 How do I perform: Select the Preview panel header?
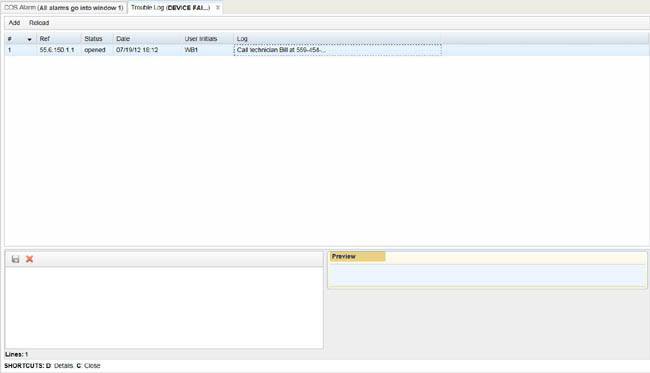(357, 257)
